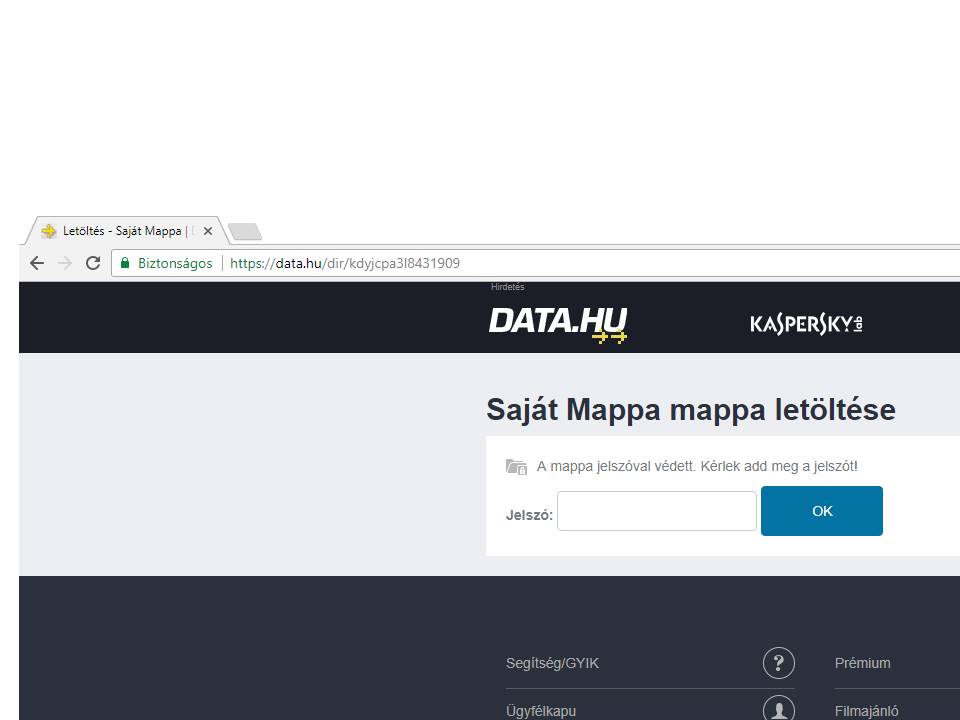Open a new browser tab
This screenshot has width=960, height=720.
coord(245,232)
